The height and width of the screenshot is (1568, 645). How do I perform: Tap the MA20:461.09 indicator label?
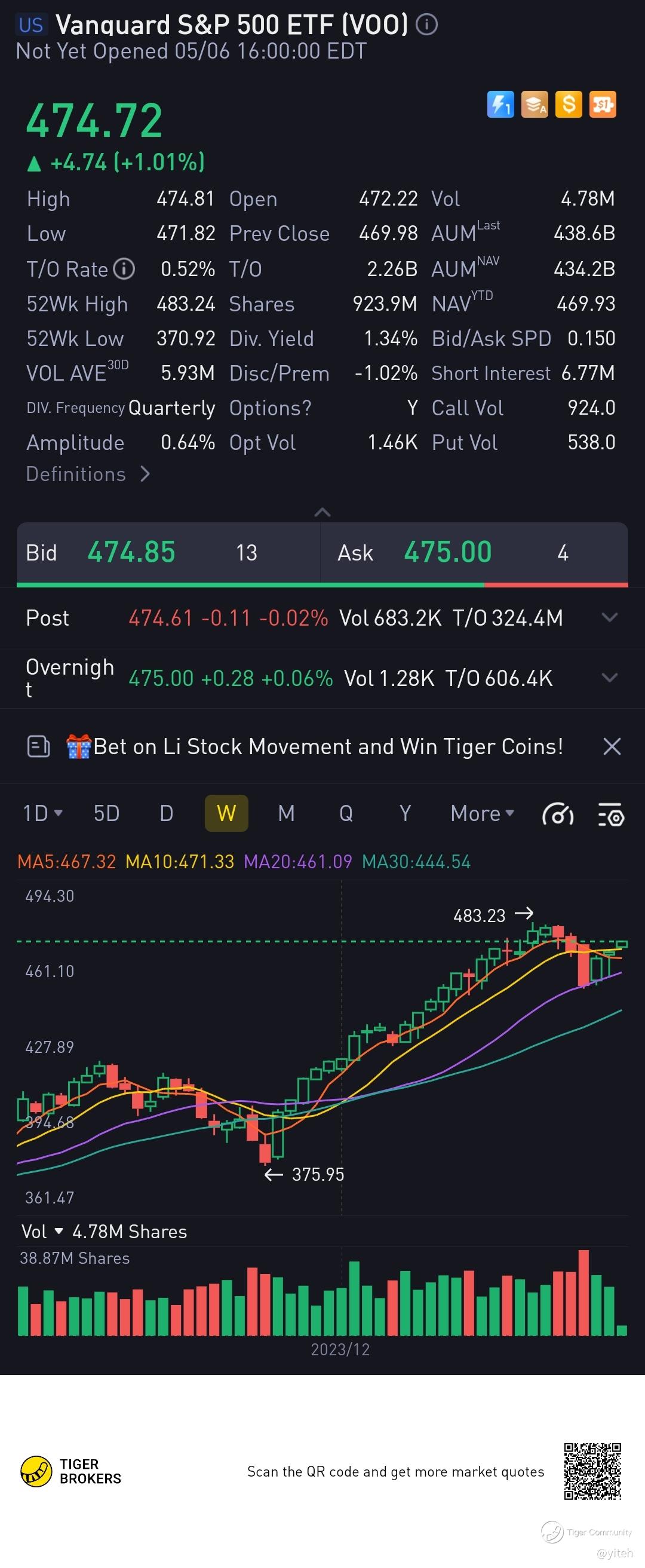297,861
